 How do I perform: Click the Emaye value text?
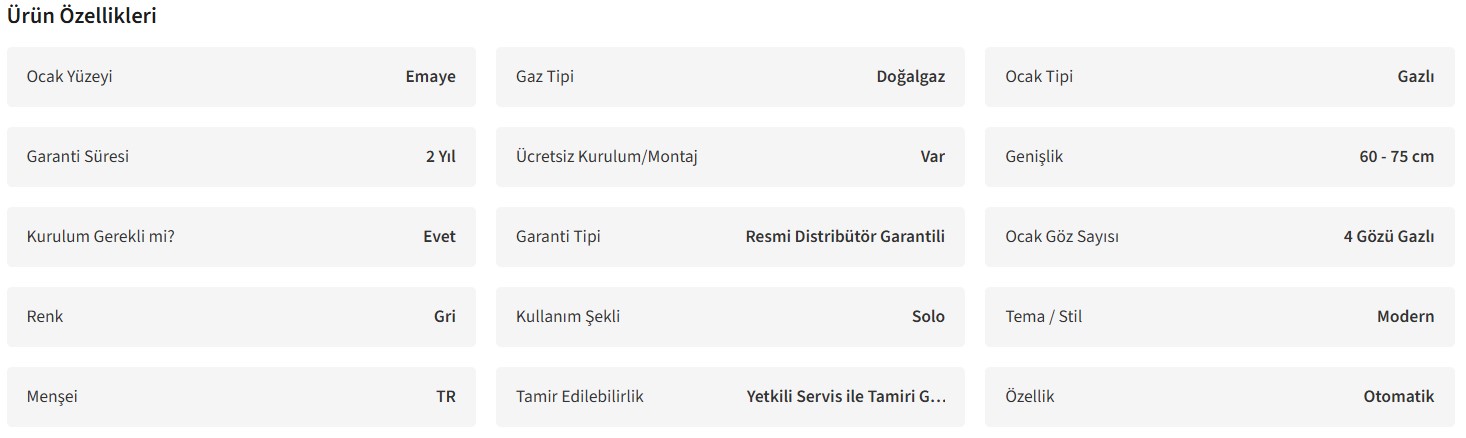pos(430,77)
